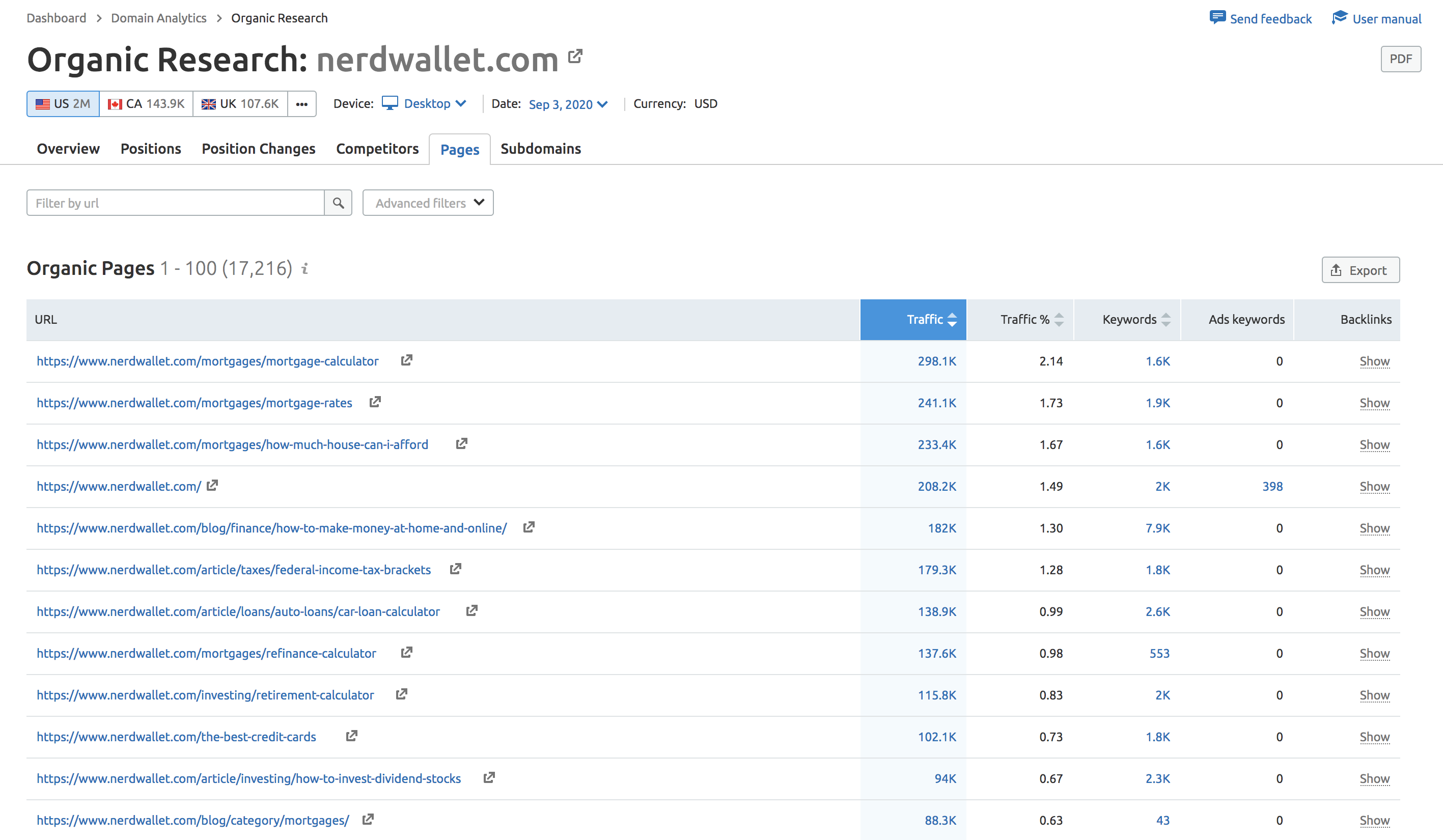Switch to the Overview tab
The image size is (1443, 840).
coord(68,149)
